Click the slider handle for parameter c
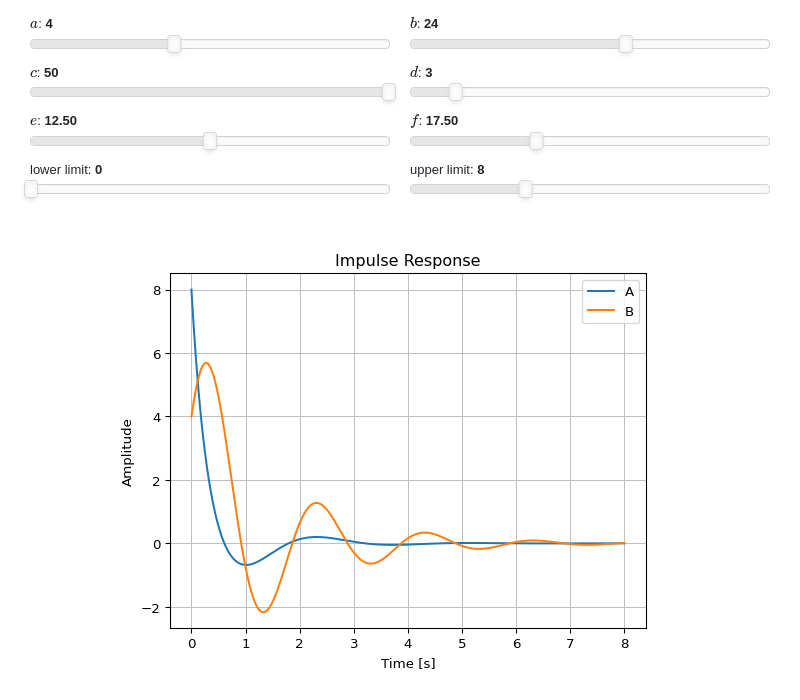The width and height of the screenshot is (800, 700). coord(389,92)
